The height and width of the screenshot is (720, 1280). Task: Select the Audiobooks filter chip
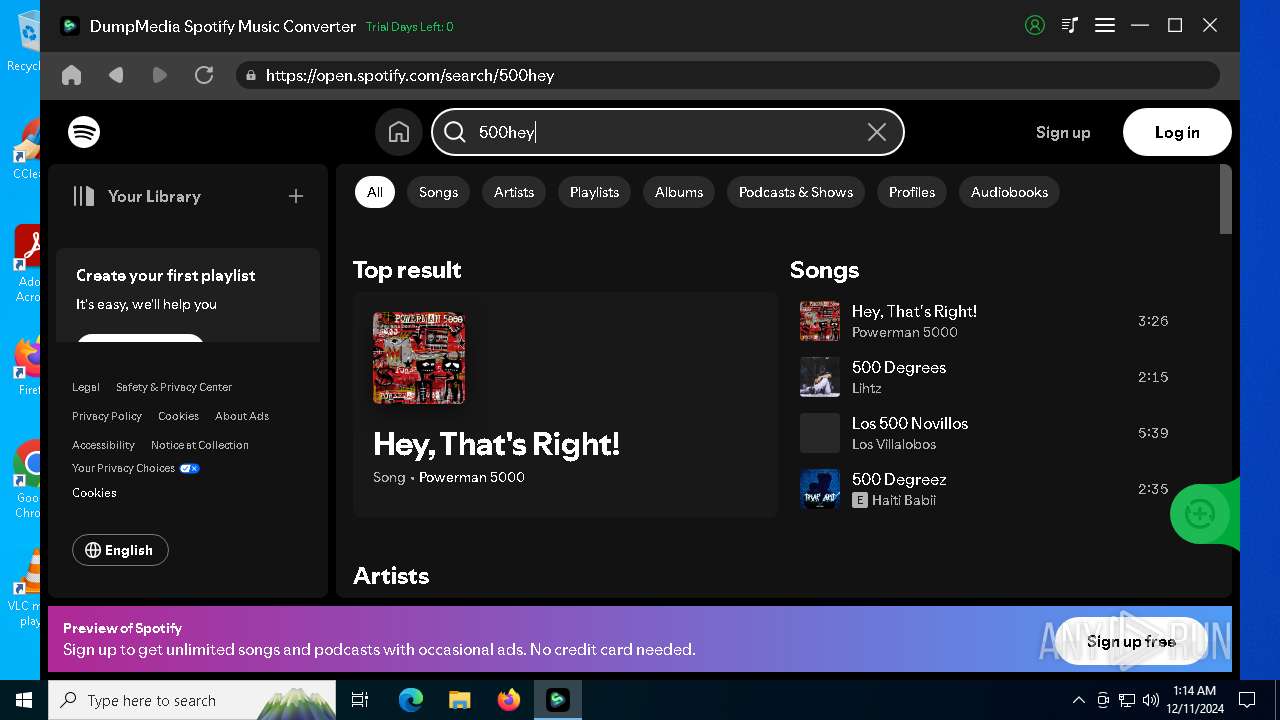pos(1009,192)
